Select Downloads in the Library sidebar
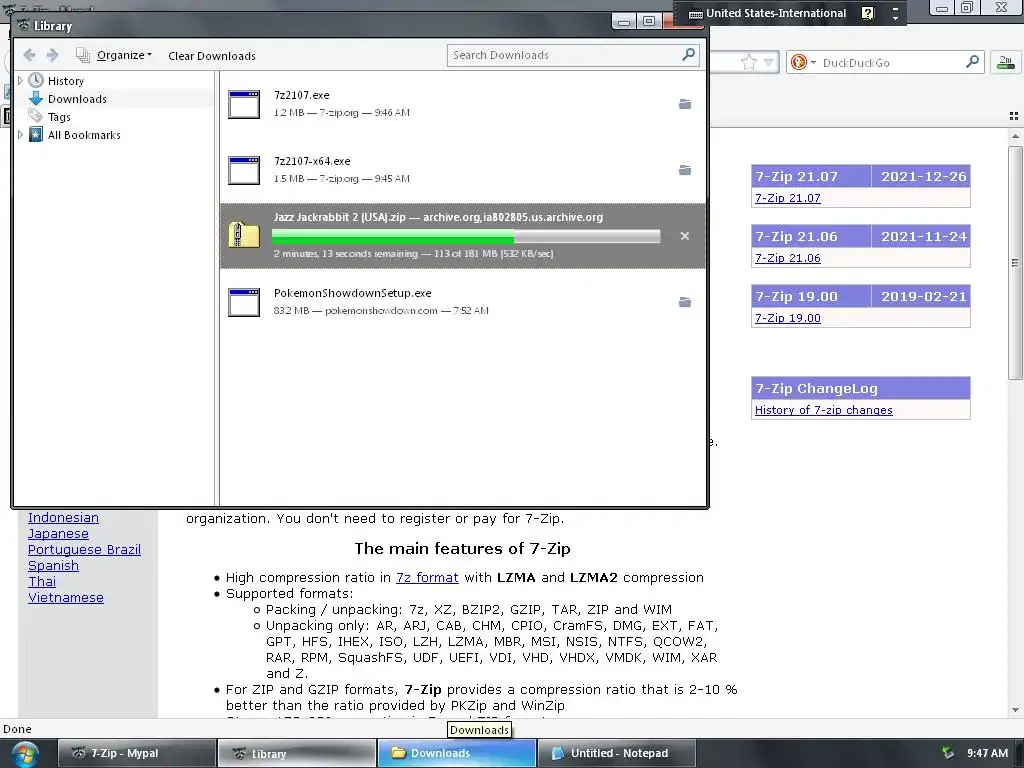Screen dimensions: 1024x768 (x=77, y=99)
